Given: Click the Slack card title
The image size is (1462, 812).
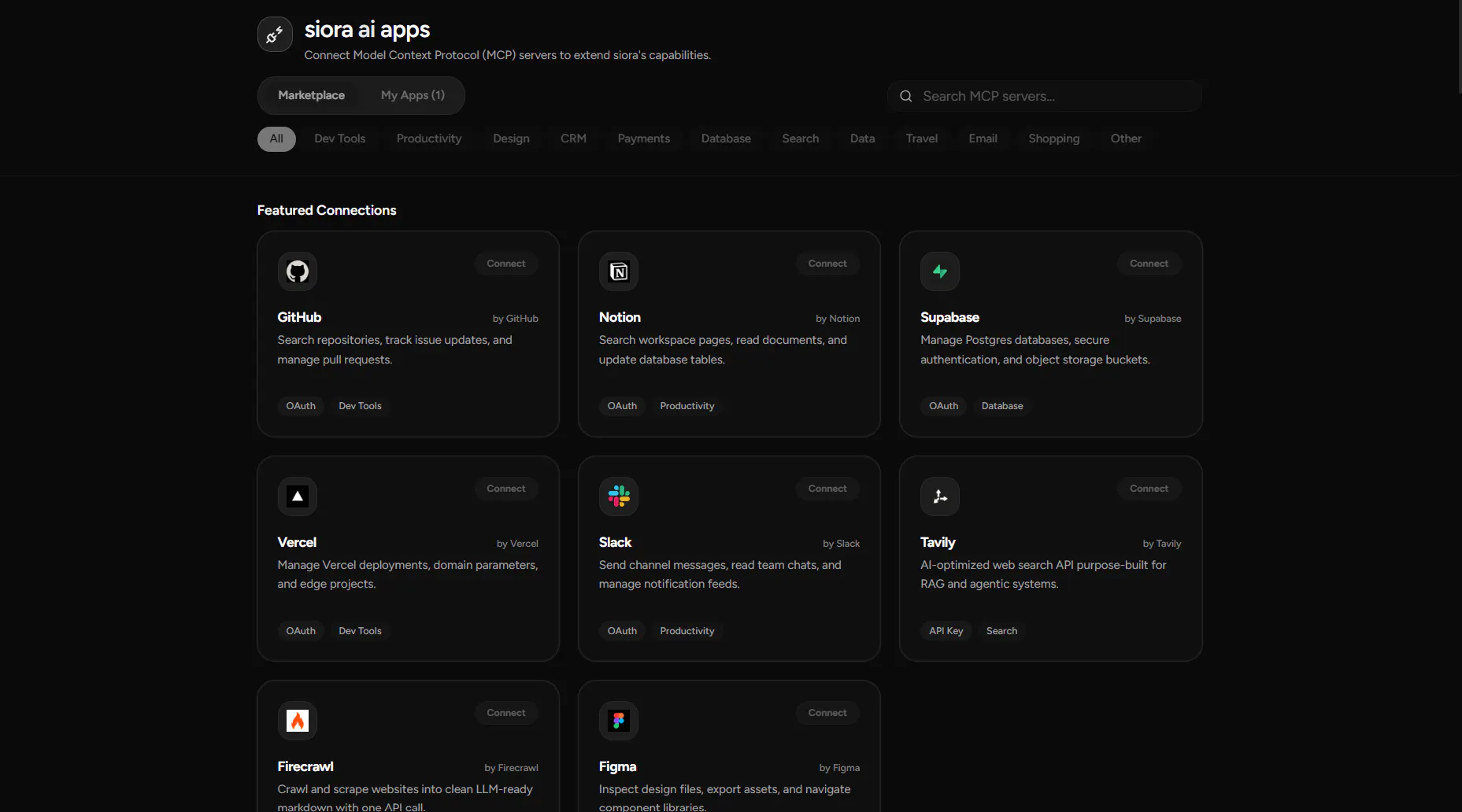Looking at the screenshot, I should (615, 542).
